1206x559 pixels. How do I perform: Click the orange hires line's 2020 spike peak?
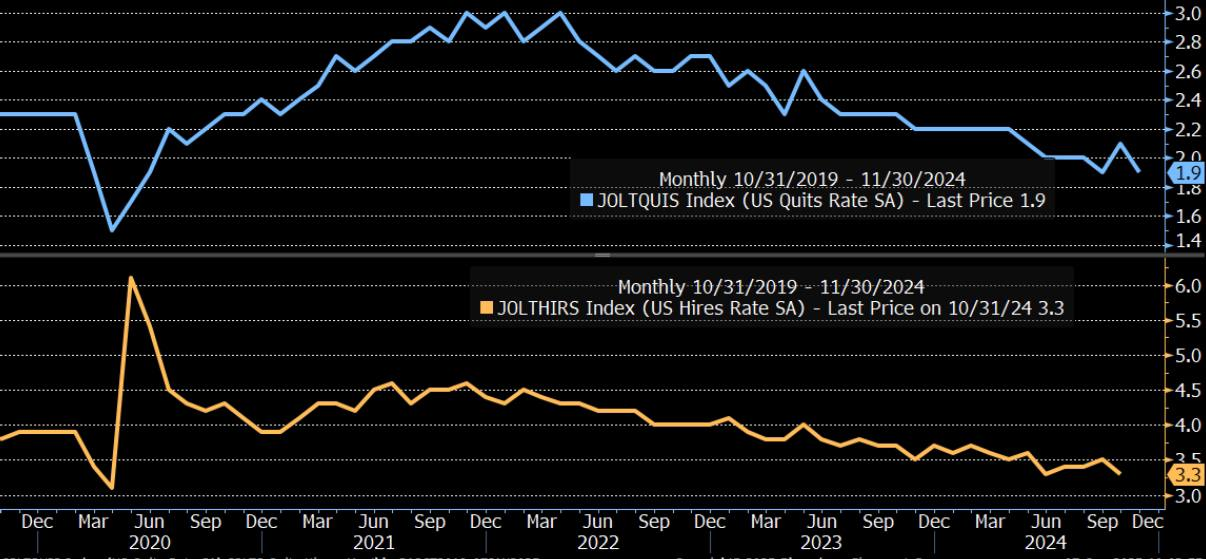(130, 277)
